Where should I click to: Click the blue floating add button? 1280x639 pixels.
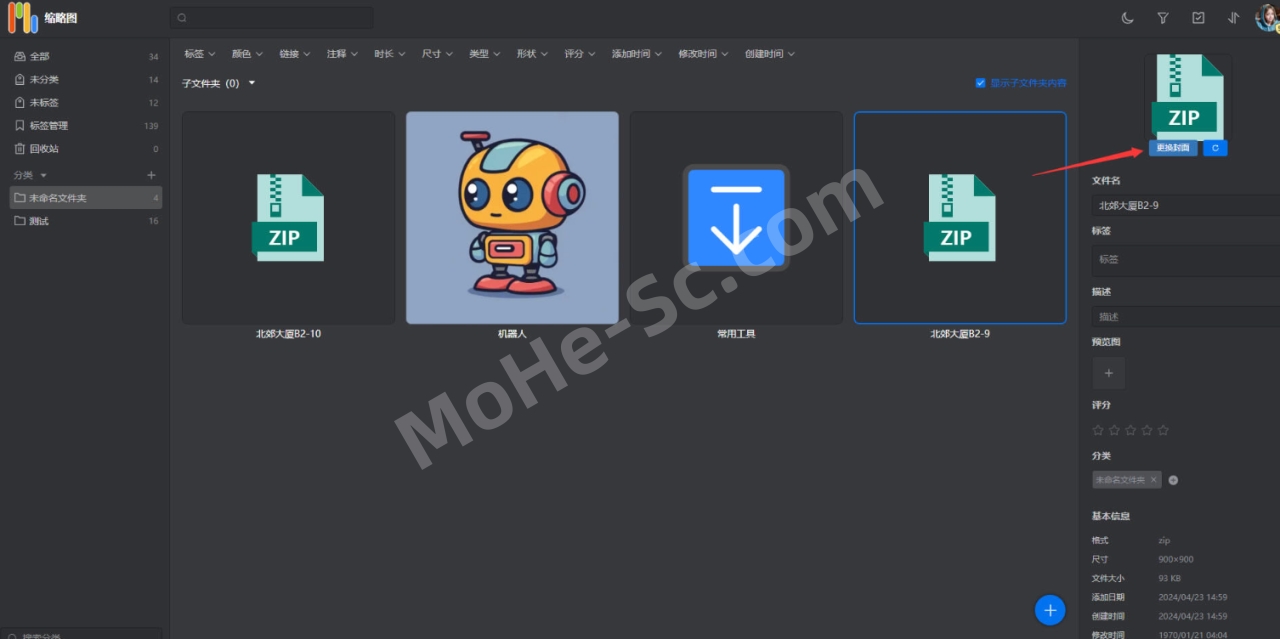pos(1049,609)
